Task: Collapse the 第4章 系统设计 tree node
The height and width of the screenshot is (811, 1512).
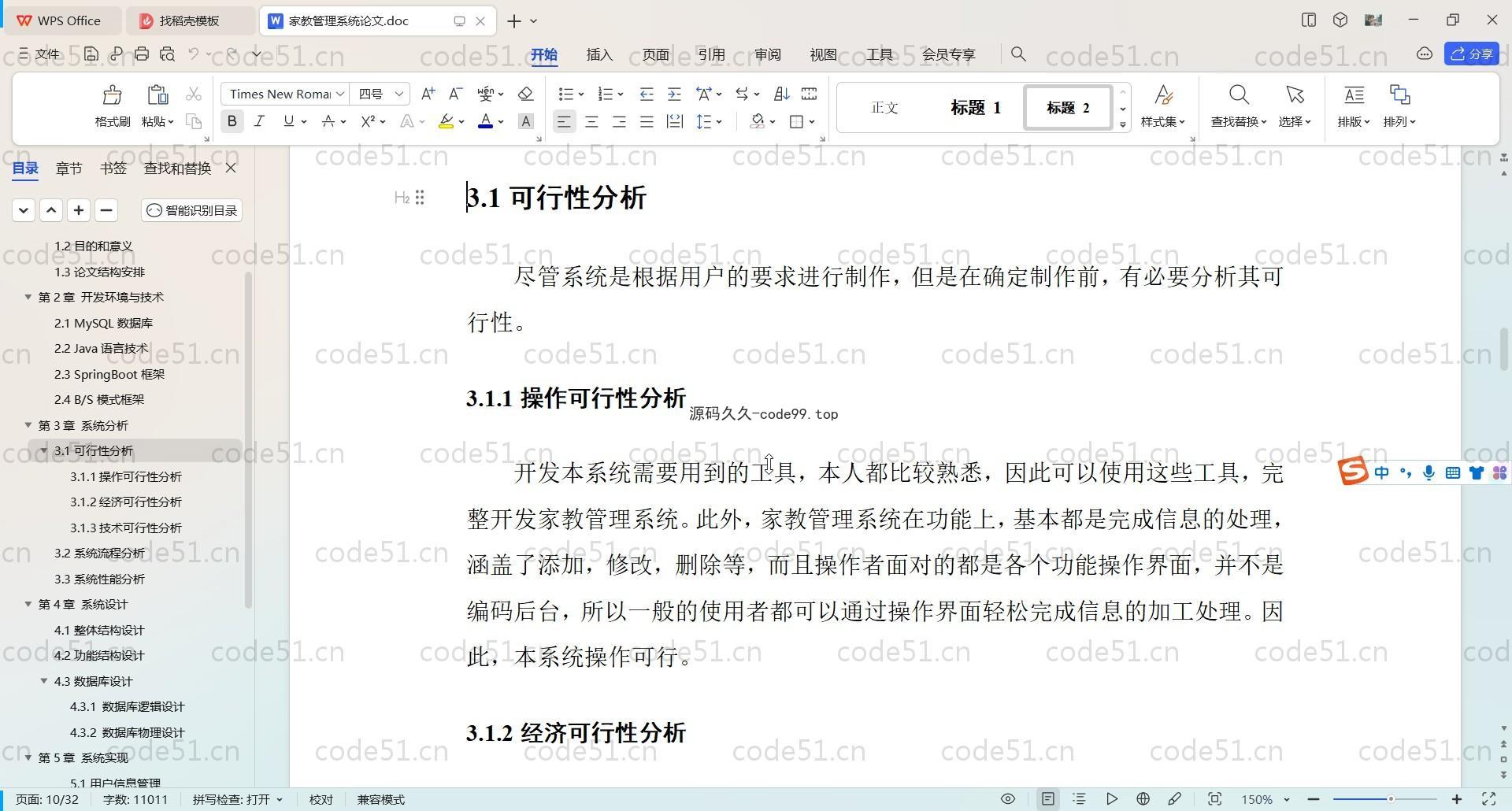Action: click(x=28, y=604)
